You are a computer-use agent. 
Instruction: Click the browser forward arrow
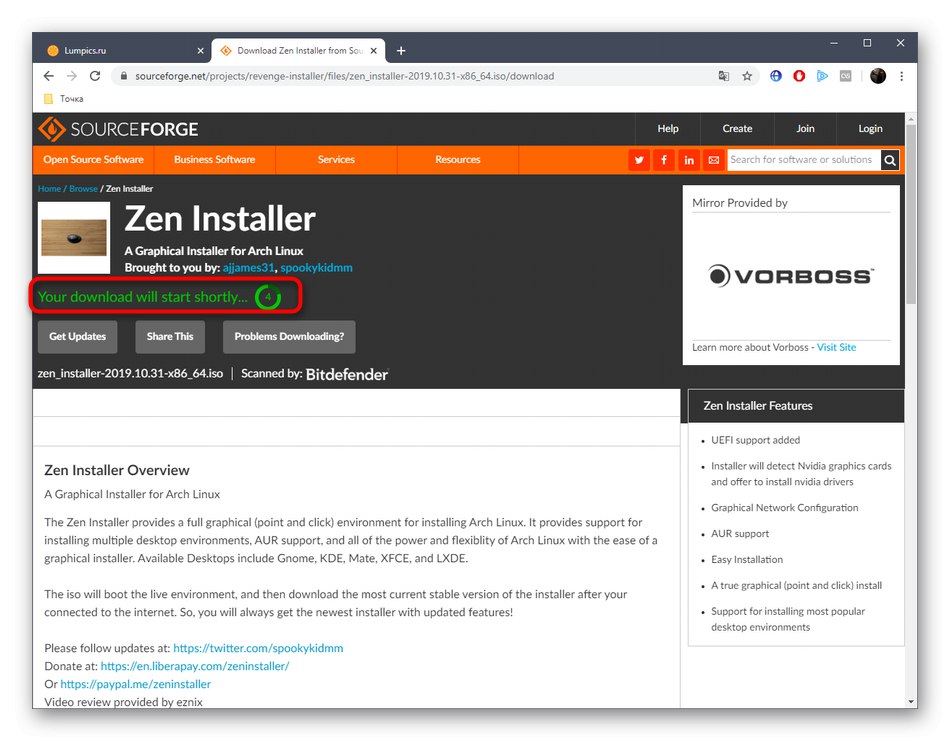[x=71, y=76]
